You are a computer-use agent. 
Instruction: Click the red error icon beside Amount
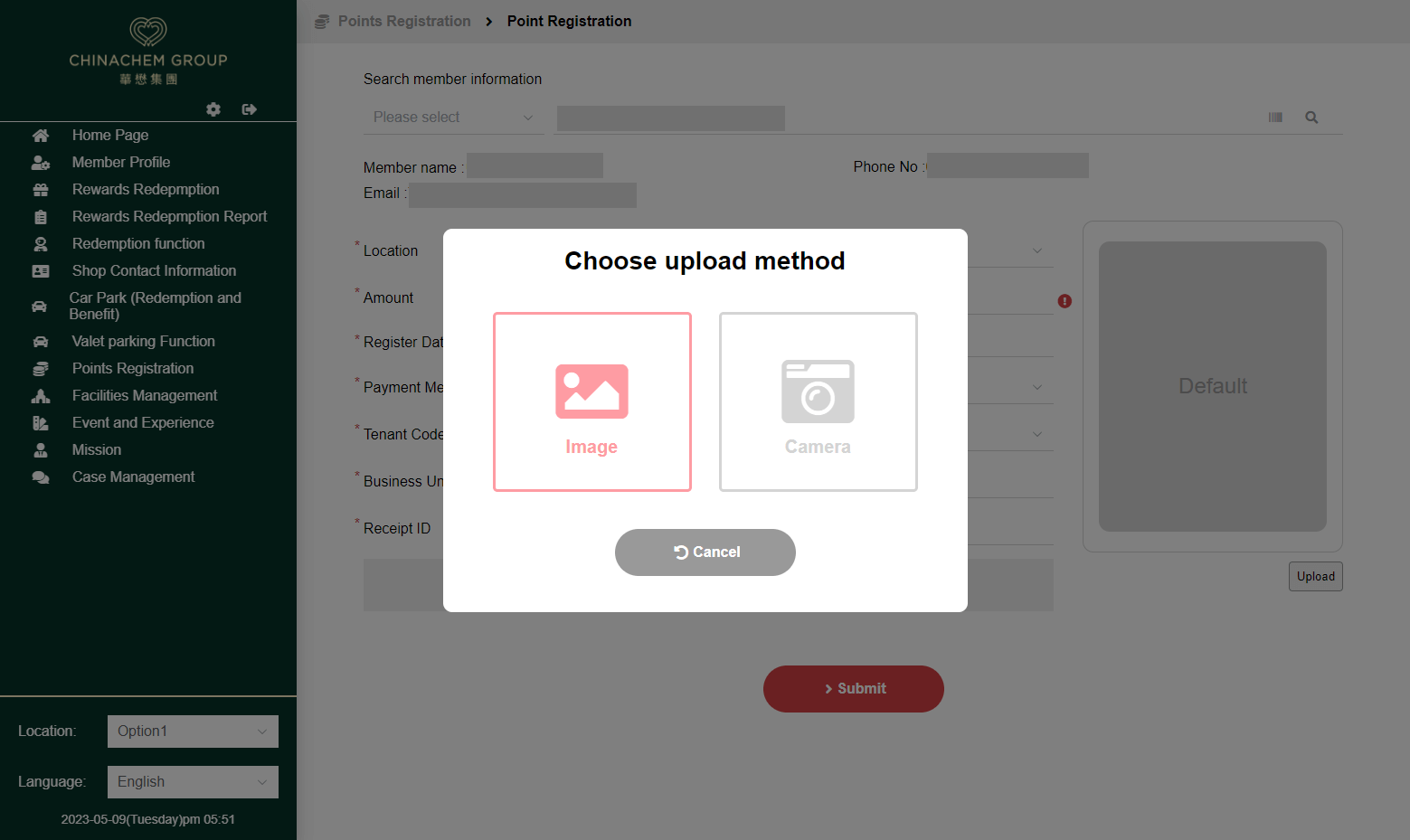(x=1065, y=301)
